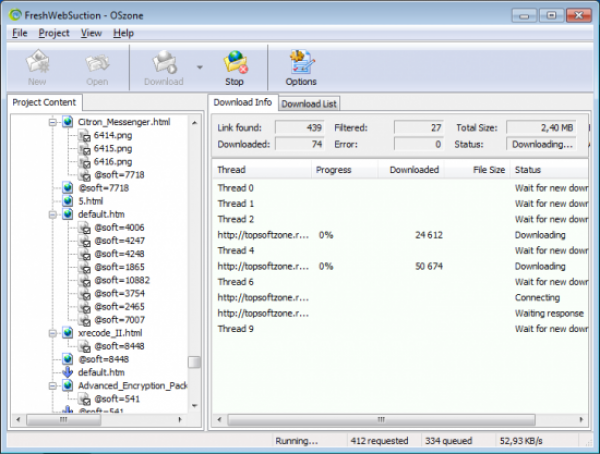Open the View menu
This screenshot has width=600, height=454.
coord(91,33)
